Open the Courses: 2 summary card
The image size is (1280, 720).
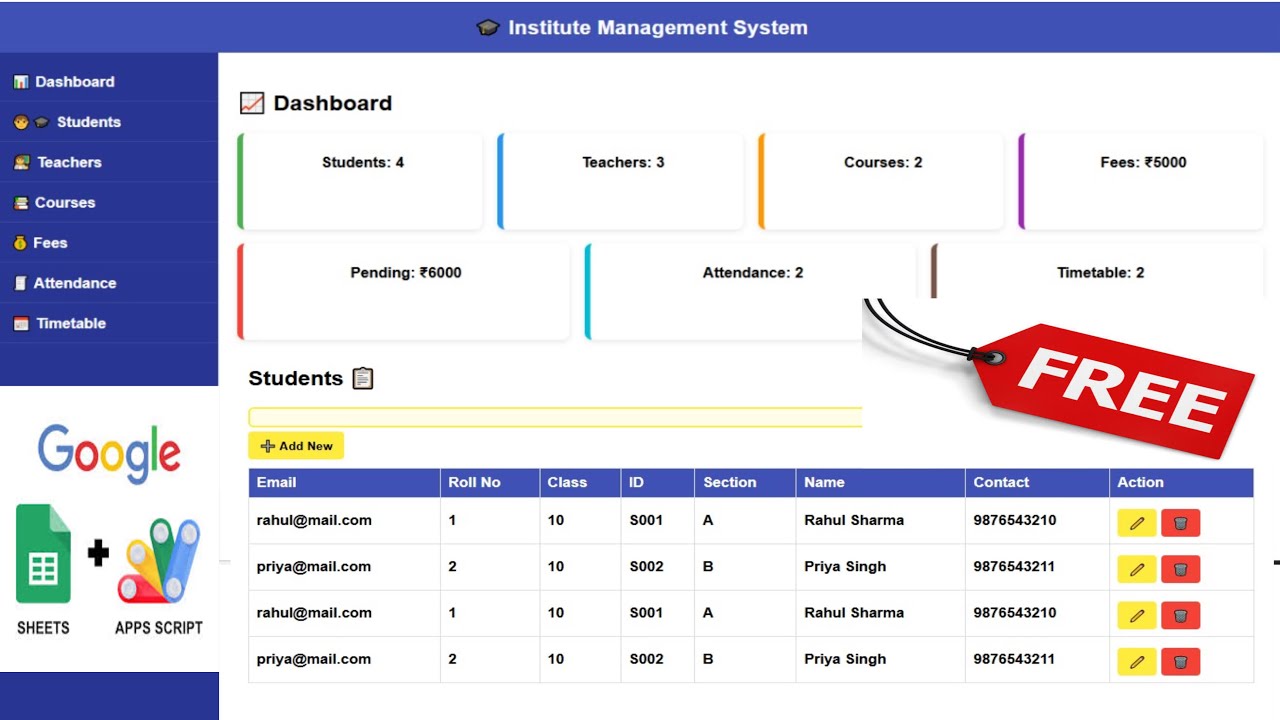(881, 181)
